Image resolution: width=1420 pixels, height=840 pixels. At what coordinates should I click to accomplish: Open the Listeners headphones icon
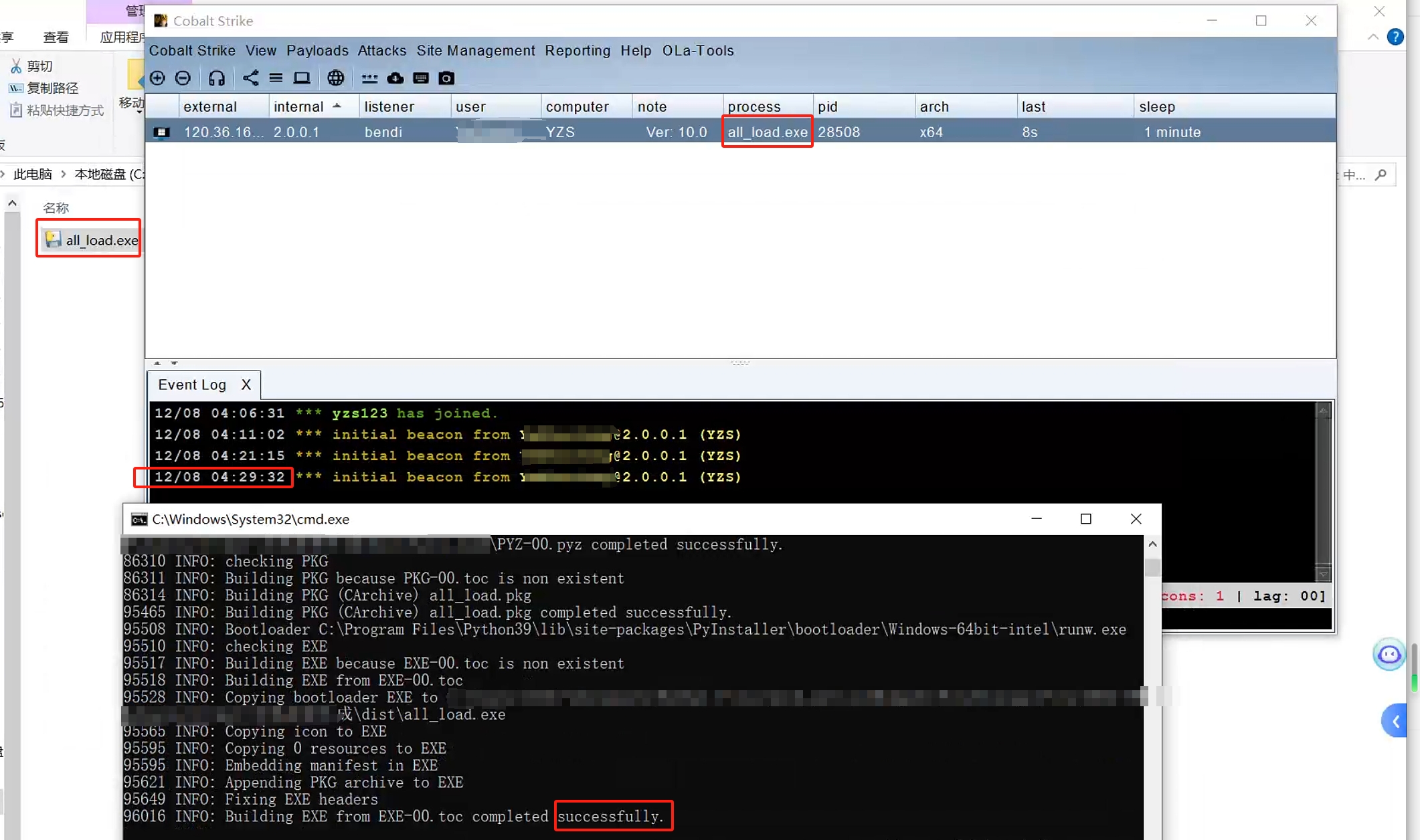(x=216, y=78)
